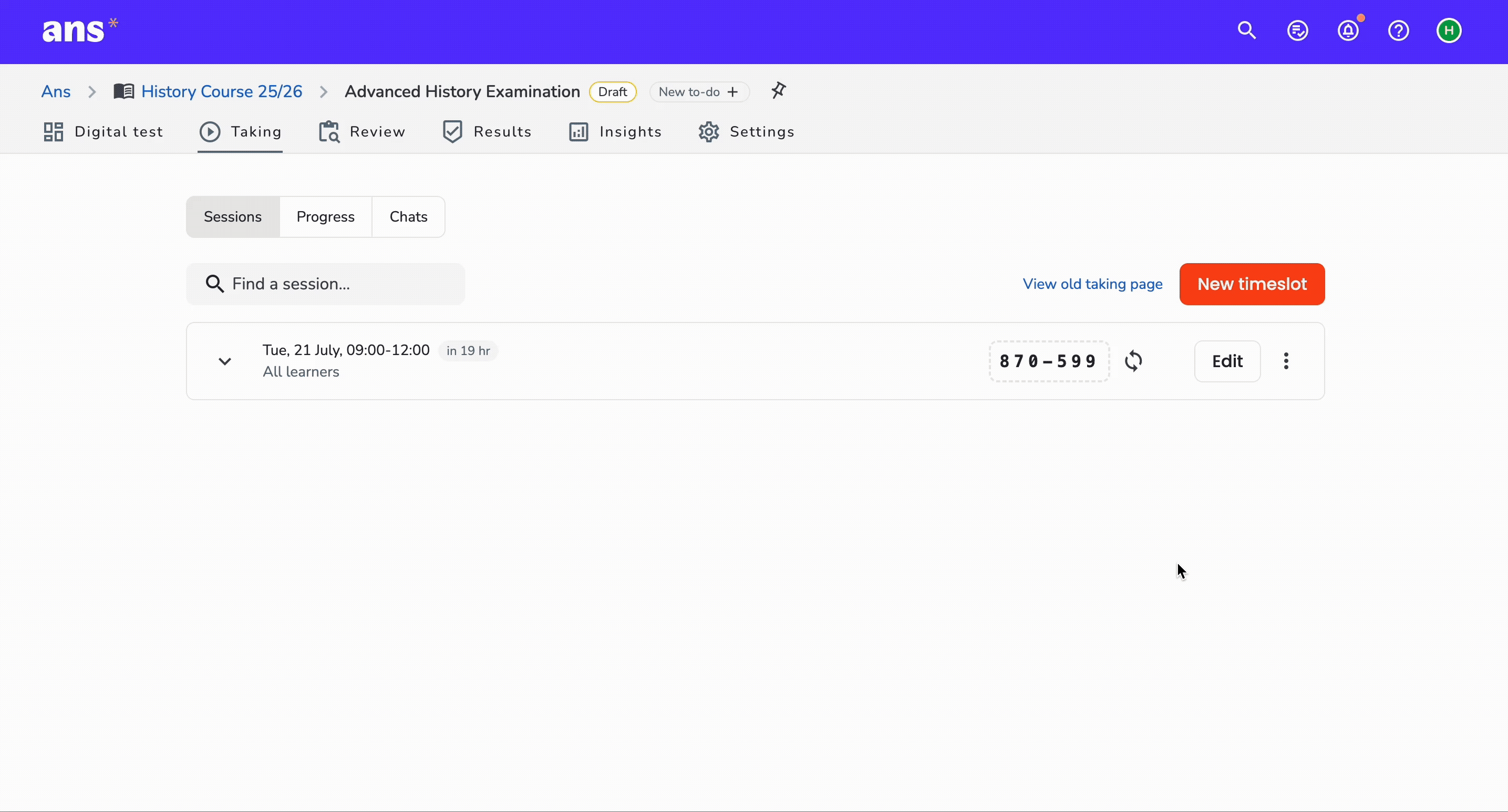Open the Insights tab
Screen dimensions: 1508x812
coord(615,132)
